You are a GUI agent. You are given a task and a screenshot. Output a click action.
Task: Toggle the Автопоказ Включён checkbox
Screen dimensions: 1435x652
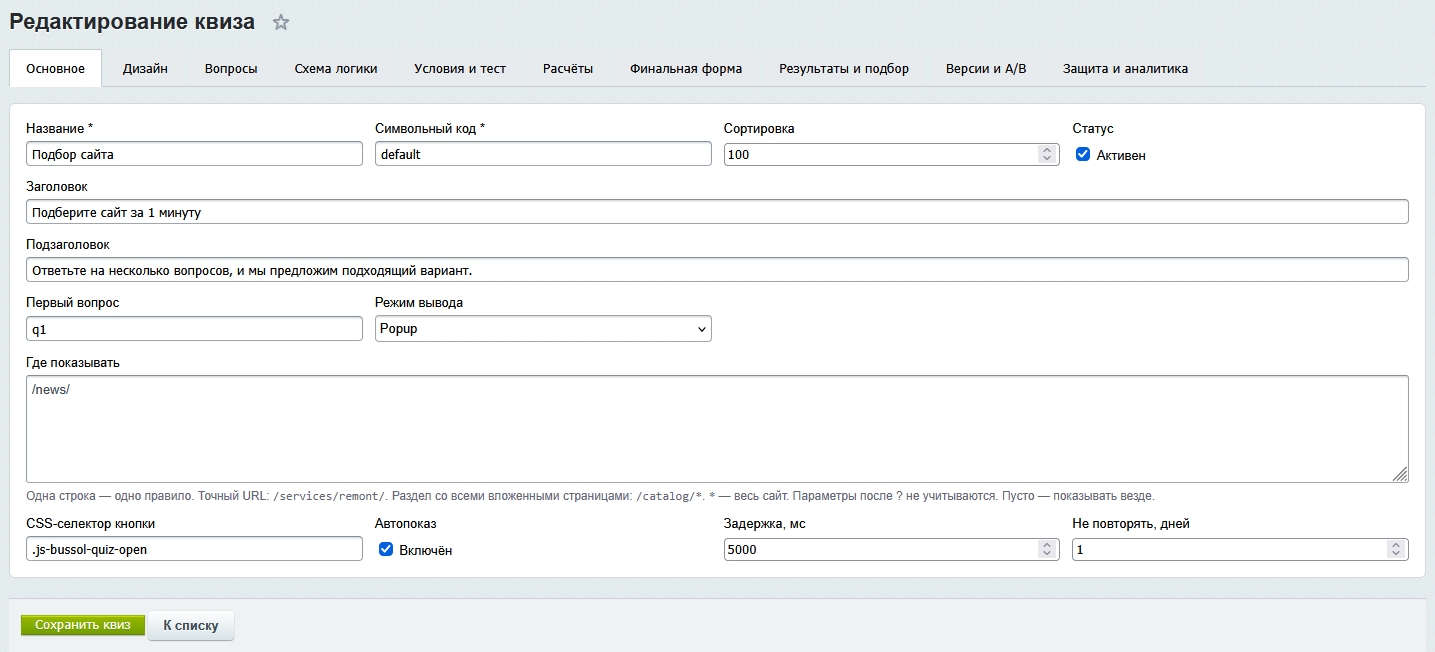point(386,550)
